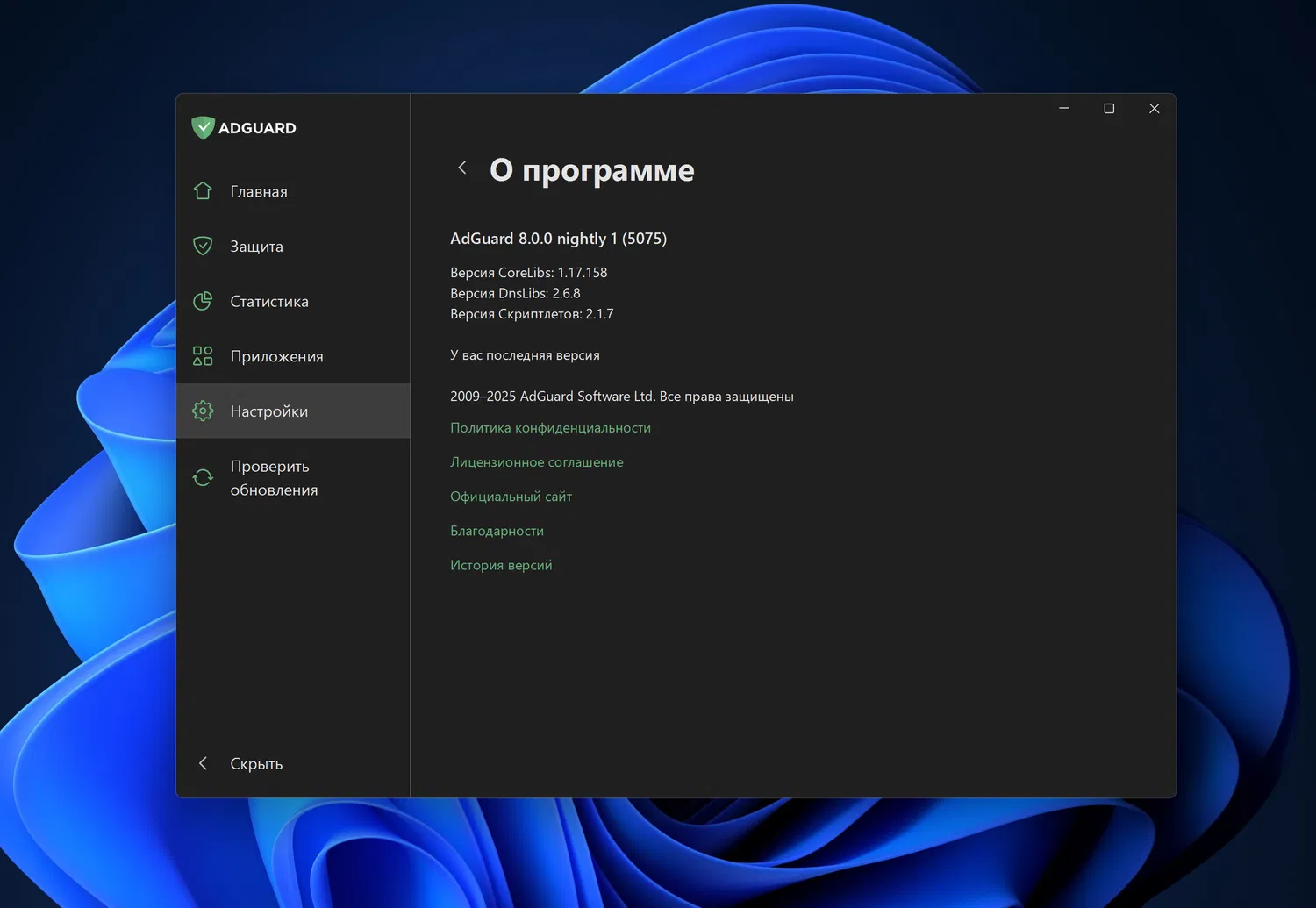Viewport: 1316px width, 908px height.
Task: Click the Скрыть label in the sidebar
Action: 256,764
